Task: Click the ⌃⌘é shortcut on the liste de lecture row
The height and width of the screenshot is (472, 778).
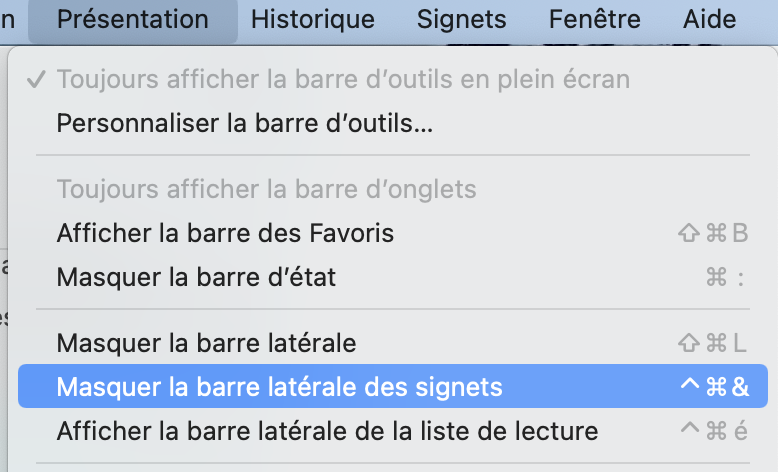Action: [713, 432]
